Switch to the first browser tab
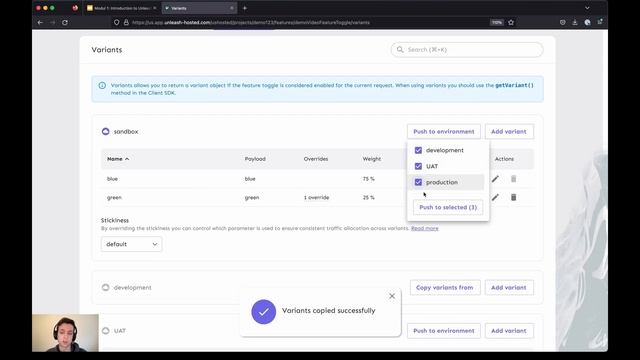Image resolution: width=640 pixels, height=360 pixels. click(121, 8)
